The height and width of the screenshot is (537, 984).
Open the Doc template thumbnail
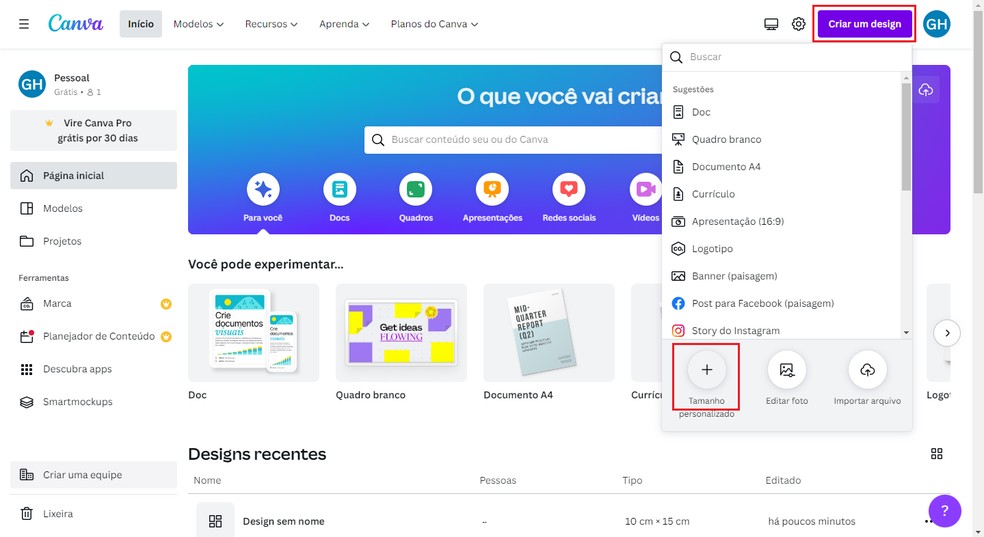pos(254,332)
